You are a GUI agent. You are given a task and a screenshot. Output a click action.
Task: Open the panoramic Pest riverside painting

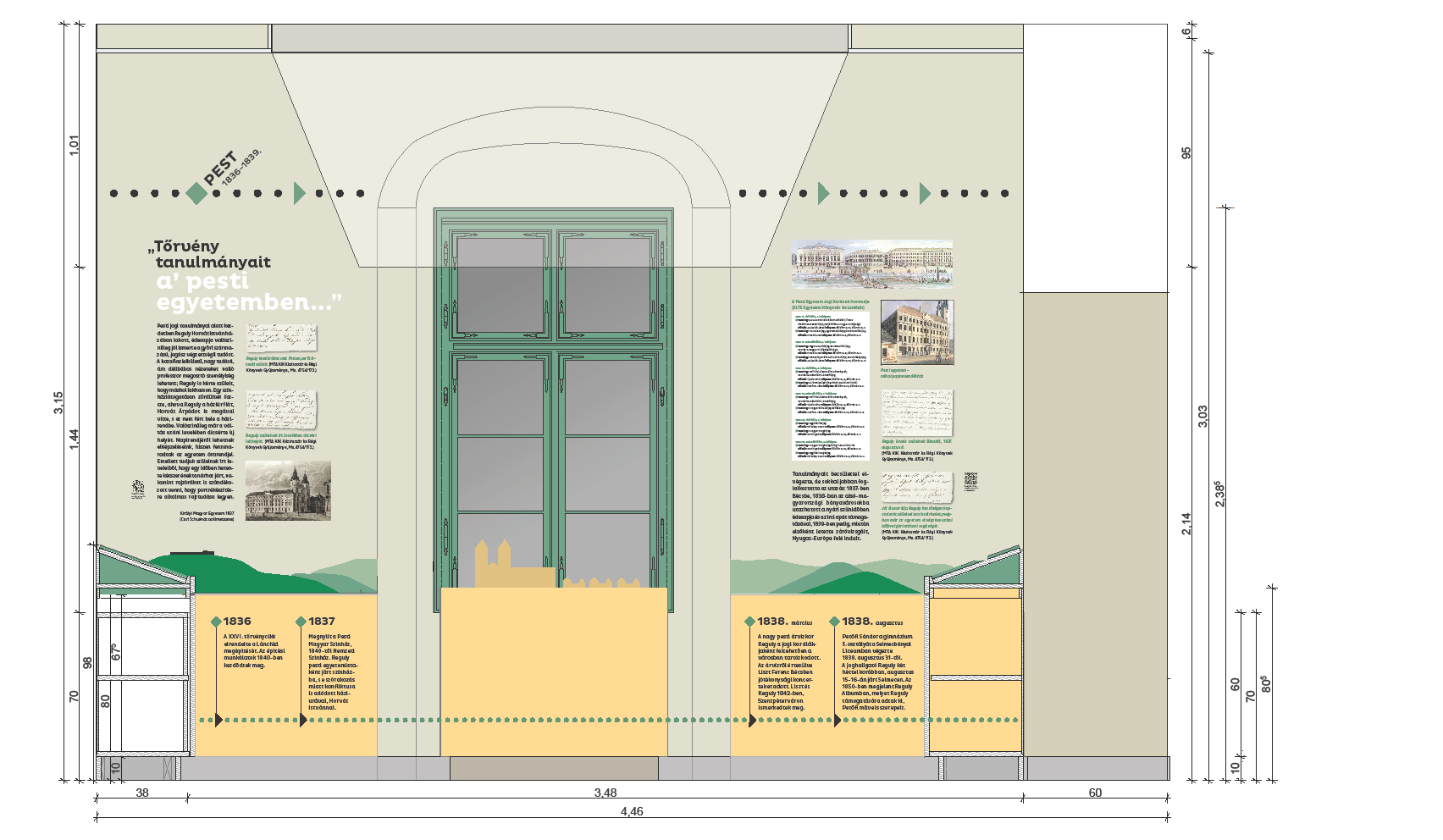tap(871, 264)
